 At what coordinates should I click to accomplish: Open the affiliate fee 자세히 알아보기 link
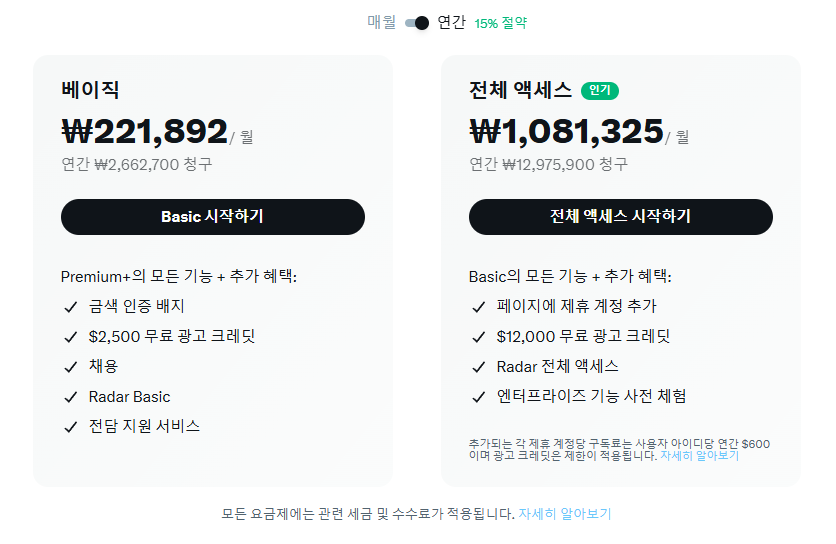[x=699, y=455]
